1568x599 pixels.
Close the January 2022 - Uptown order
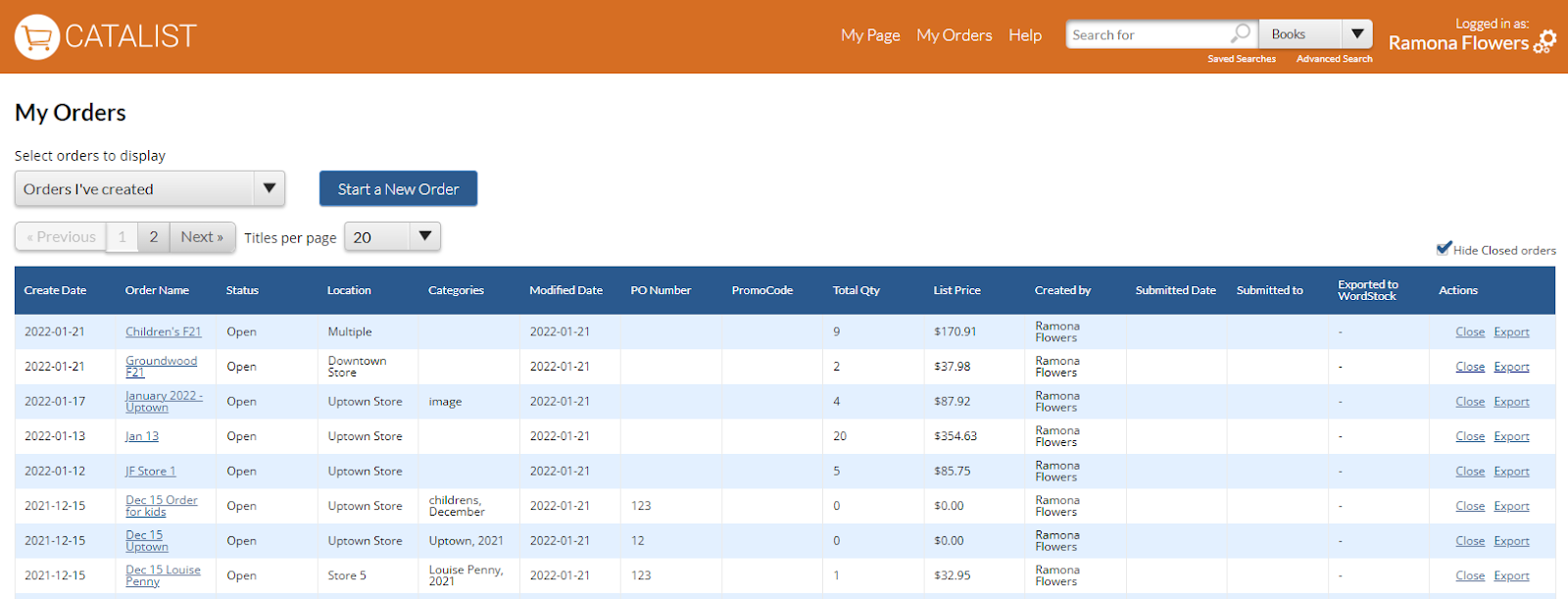coord(1470,402)
